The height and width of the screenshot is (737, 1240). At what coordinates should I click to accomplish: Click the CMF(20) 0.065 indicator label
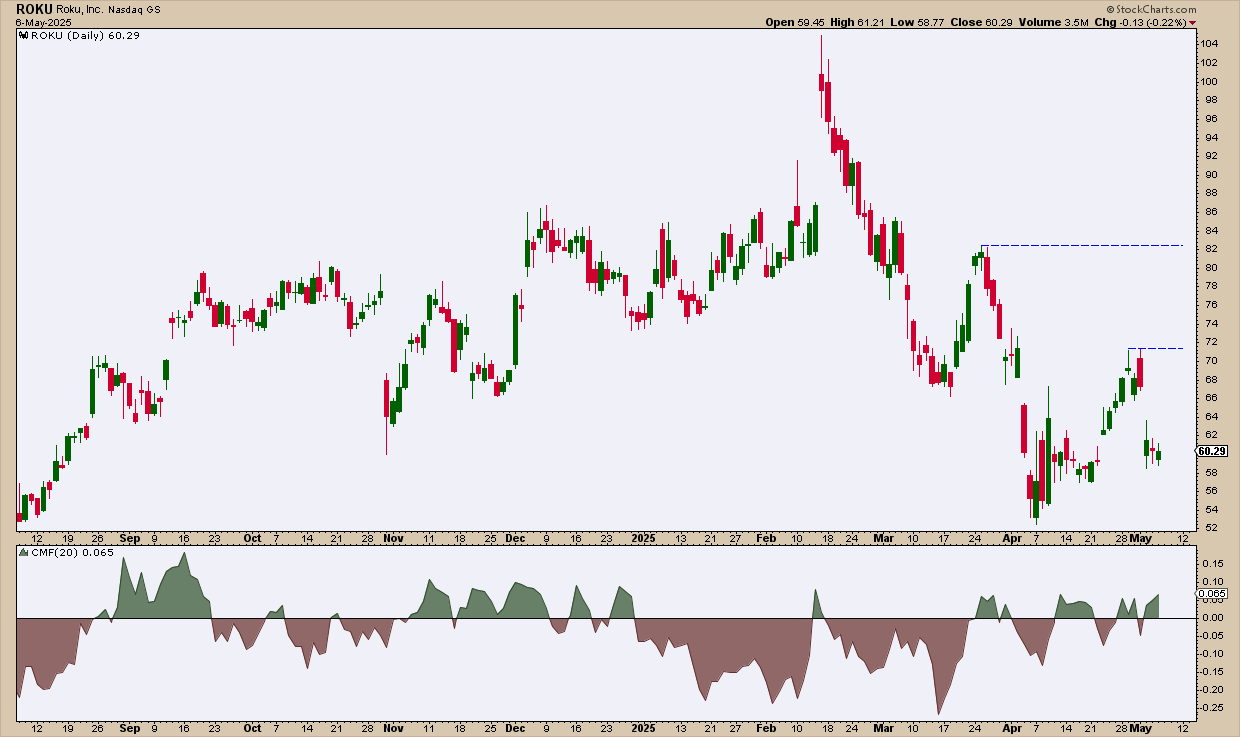click(64, 552)
